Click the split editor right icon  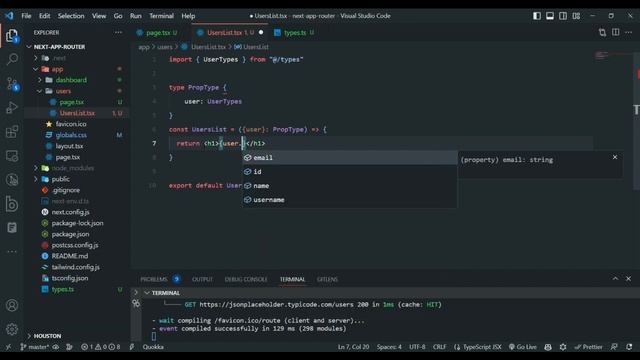click(x=616, y=32)
